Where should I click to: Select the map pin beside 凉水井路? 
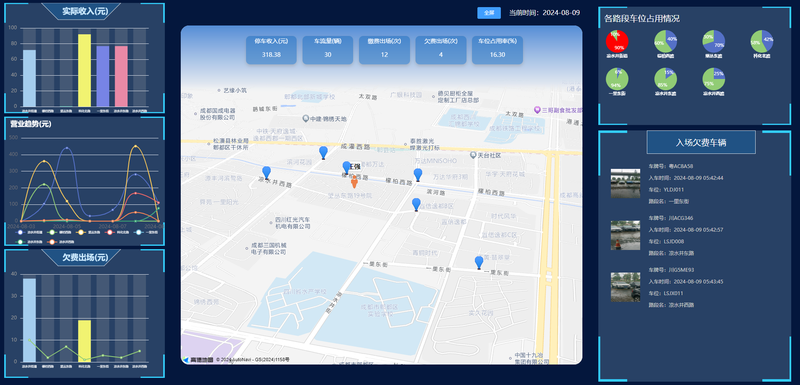click(x=266, y=173)
